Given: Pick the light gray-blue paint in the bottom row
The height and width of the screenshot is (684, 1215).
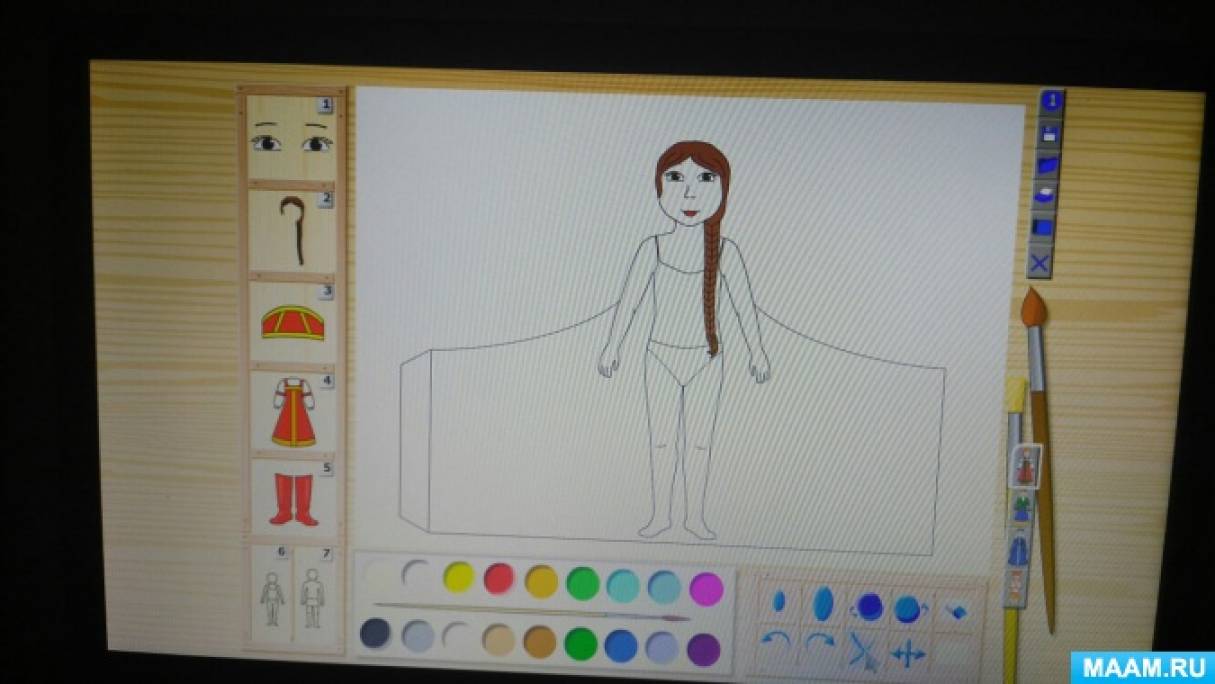Looking at the screenshot, I should tap(417, 636).
